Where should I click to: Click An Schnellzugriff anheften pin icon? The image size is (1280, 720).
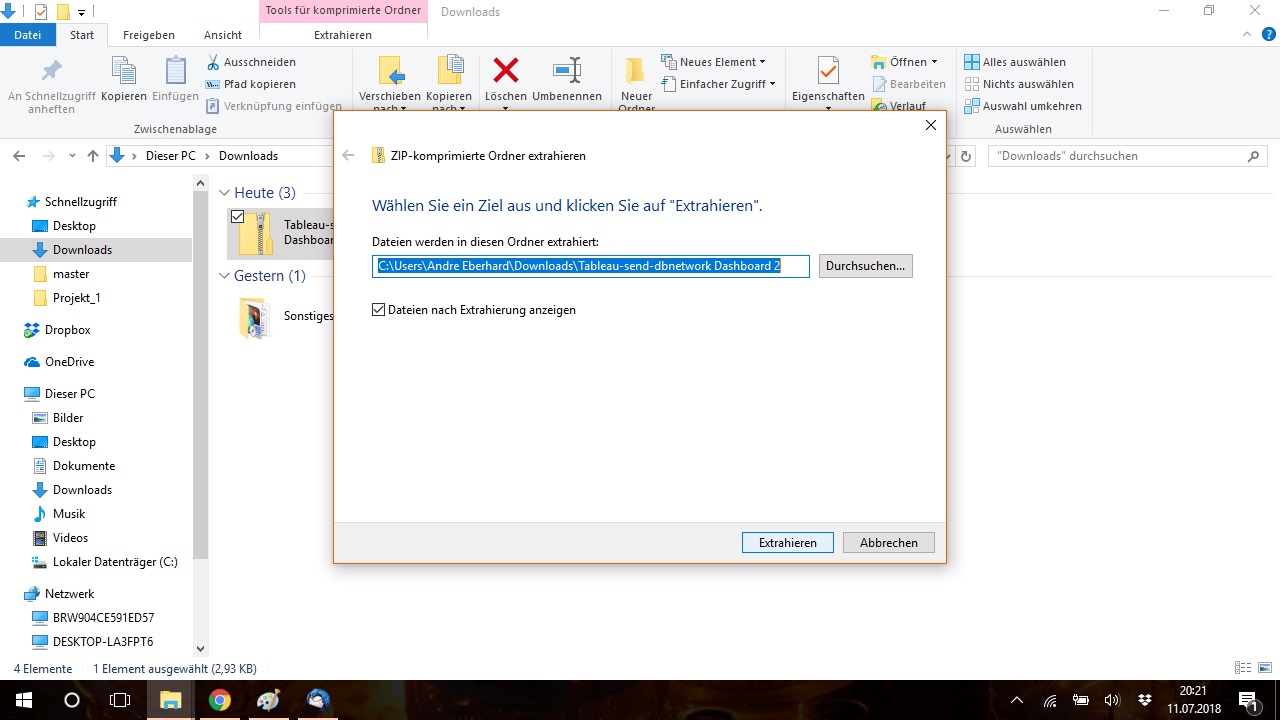tap(51, 70)
